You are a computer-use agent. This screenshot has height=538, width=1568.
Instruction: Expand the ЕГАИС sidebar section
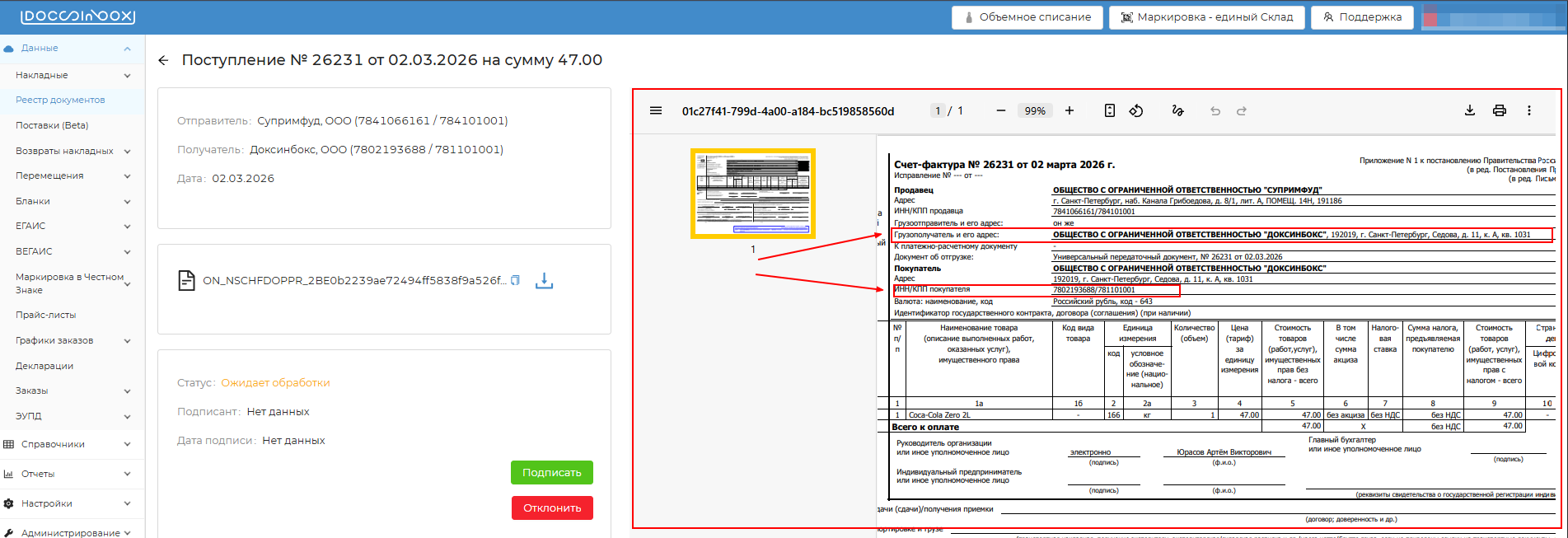(127, 227)
